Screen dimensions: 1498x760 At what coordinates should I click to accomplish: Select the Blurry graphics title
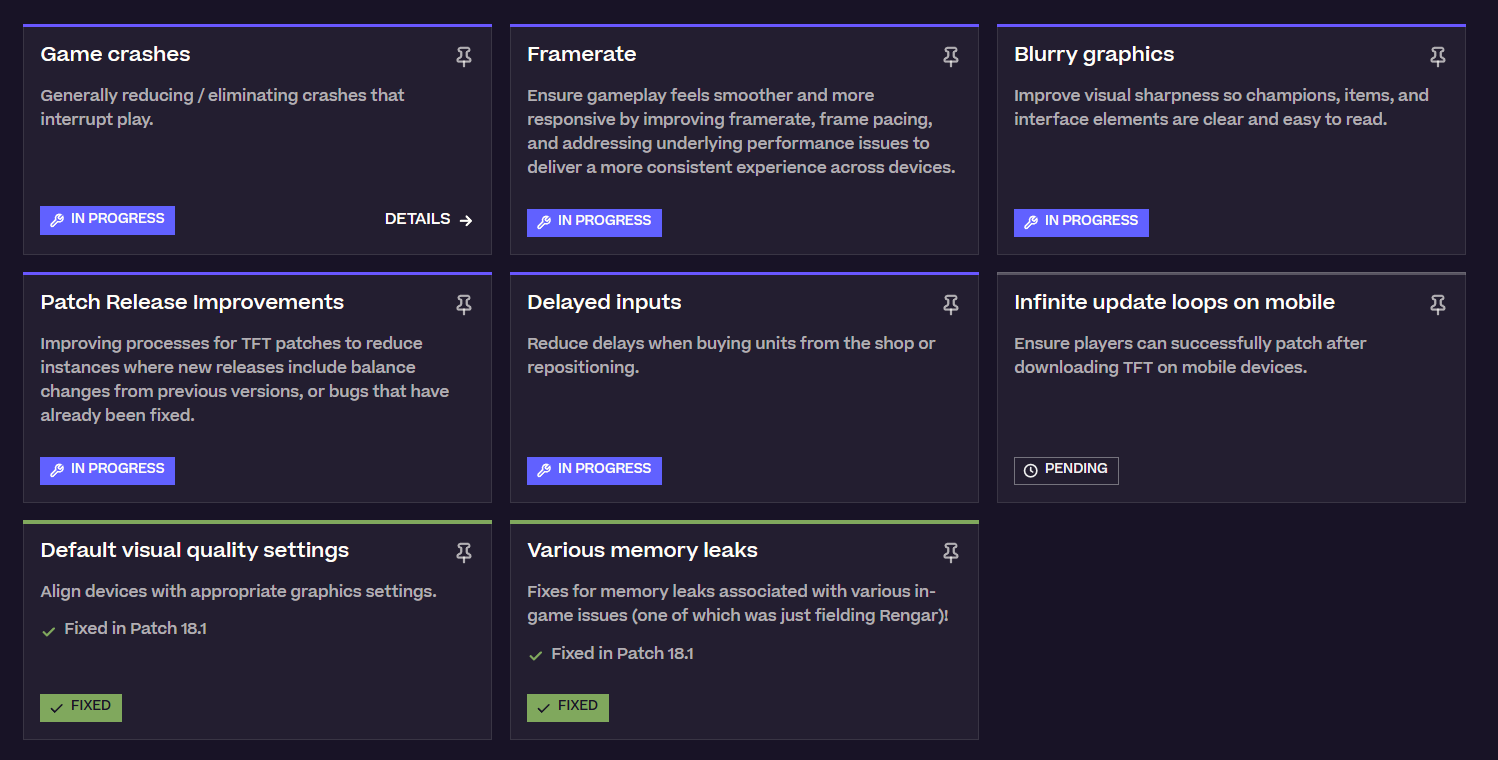1094,54
